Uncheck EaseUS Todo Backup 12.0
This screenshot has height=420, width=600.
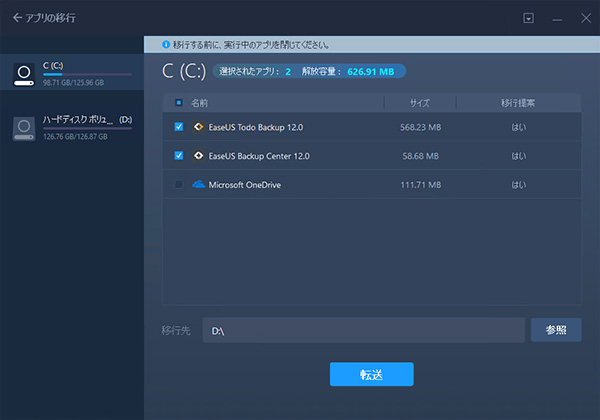click(179, 127)
